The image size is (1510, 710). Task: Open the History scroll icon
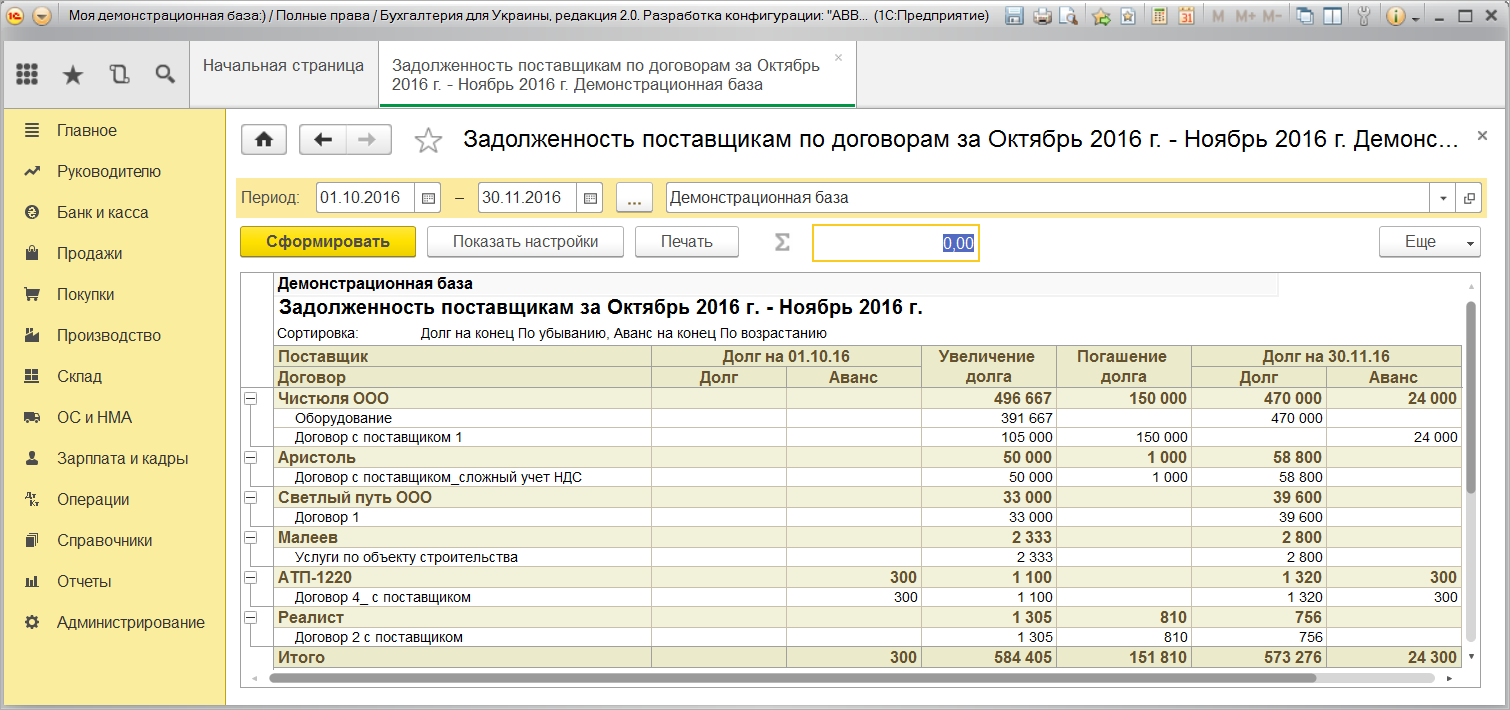tap(119, 74)
